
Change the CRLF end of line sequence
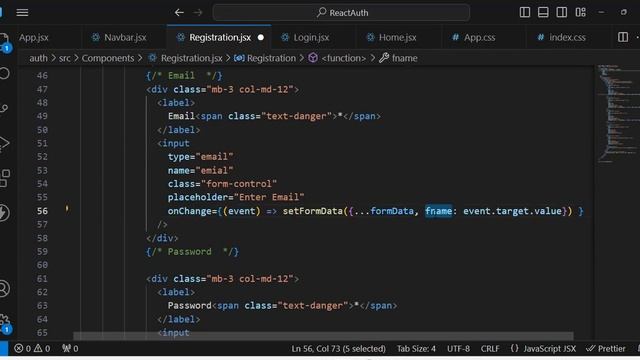pos(490,349)
